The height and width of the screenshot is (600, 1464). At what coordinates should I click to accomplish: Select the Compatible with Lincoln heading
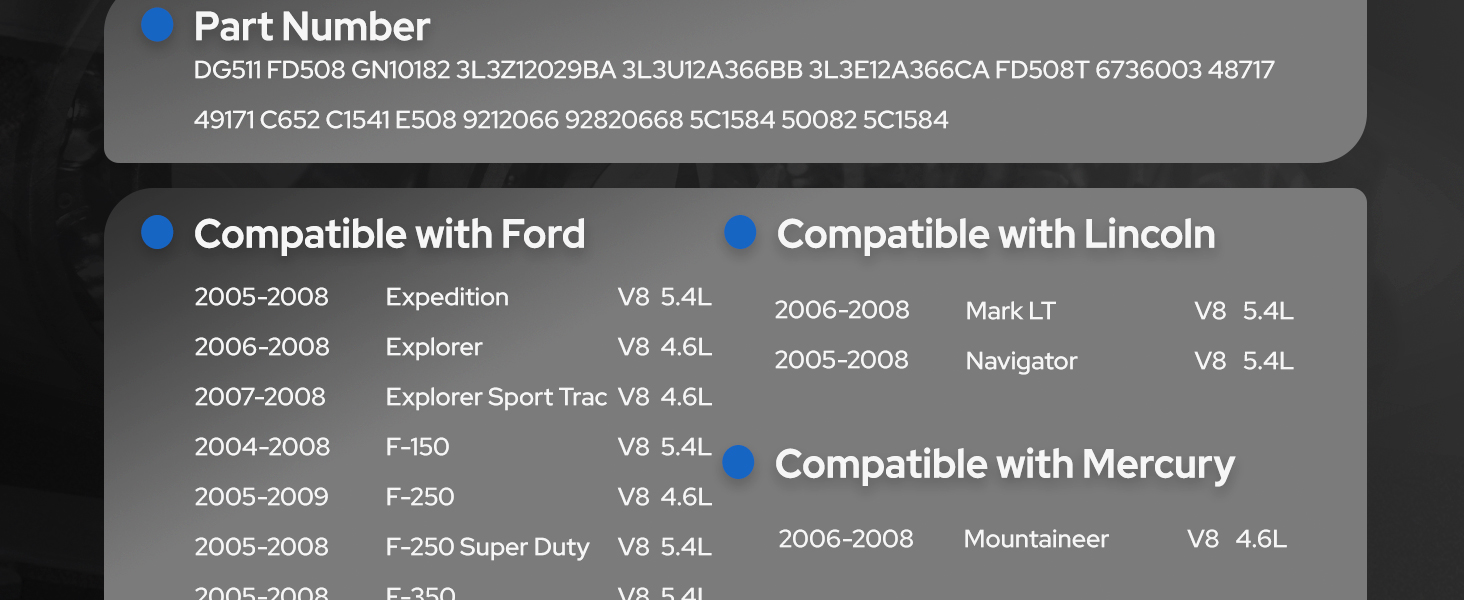click(x=995, y=235)
